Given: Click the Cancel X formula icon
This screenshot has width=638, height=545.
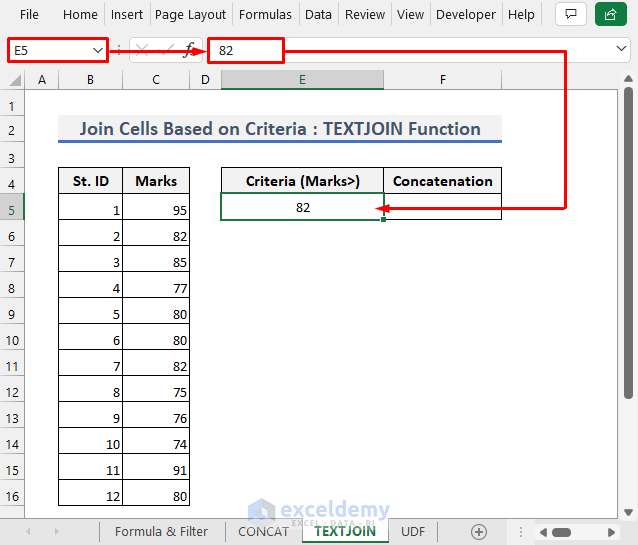Looking at the screenshot, I should tap(142, 50).
